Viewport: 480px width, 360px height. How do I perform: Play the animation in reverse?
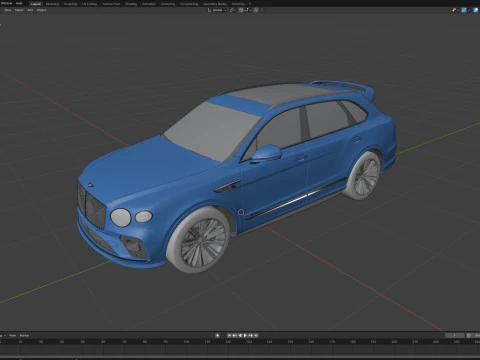click(240, 335)
